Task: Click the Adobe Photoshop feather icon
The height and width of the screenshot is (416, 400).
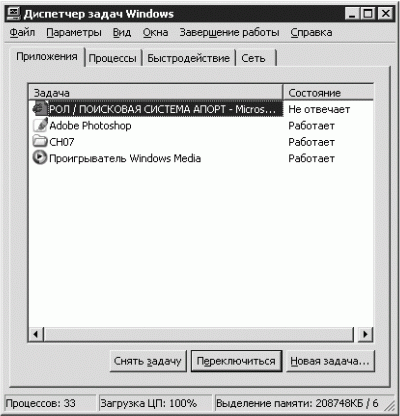Action: point(40,125)
